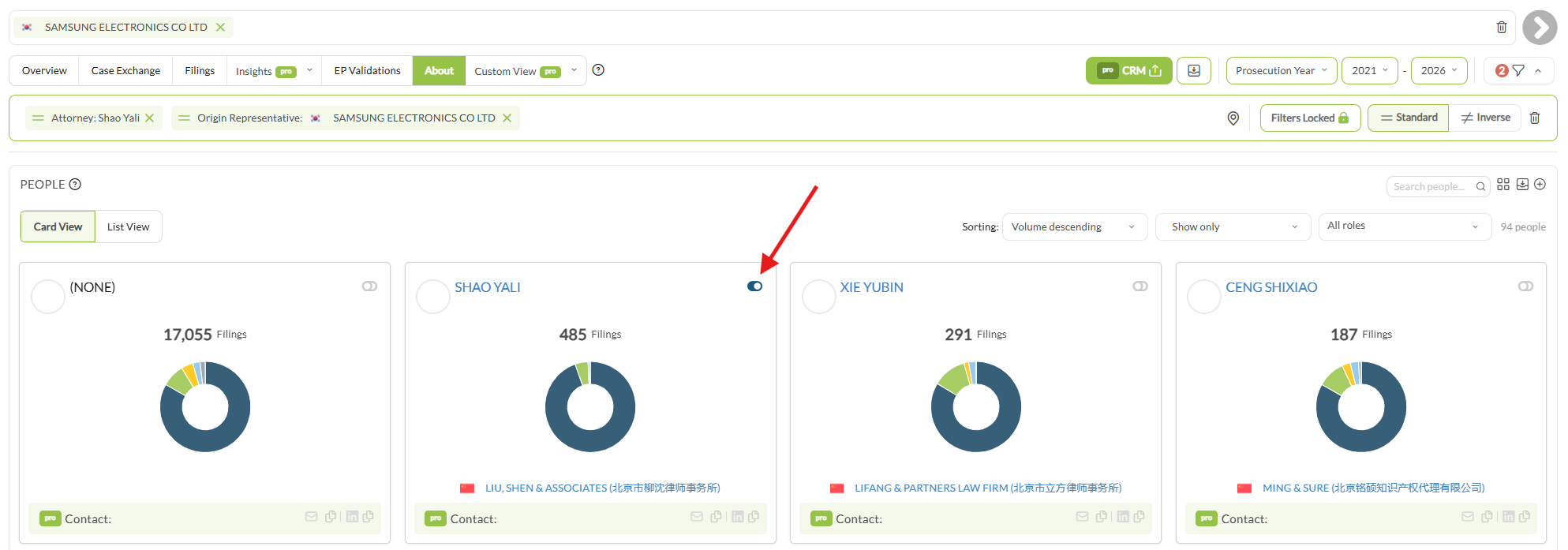This screenshot has height=550, width=1568.
Task: Open the Show only dropdown
Action: point(1233,227)
